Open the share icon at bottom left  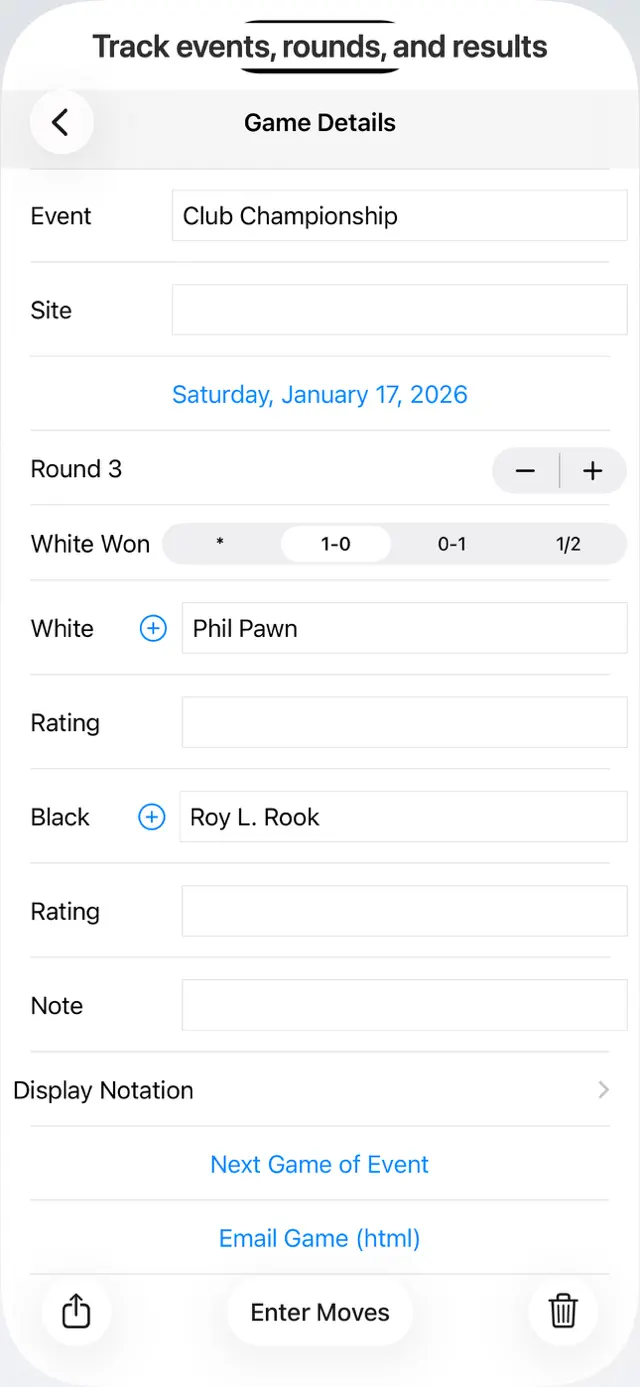coord(77,1311)
